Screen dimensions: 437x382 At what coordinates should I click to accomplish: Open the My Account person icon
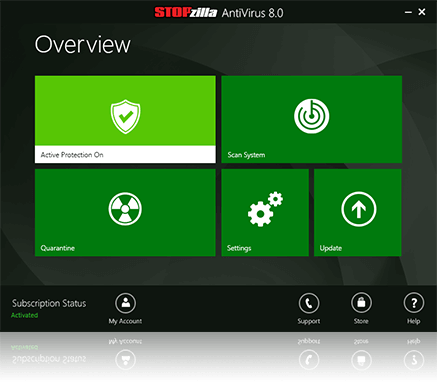pyautogui.click(x=125, y=303)
